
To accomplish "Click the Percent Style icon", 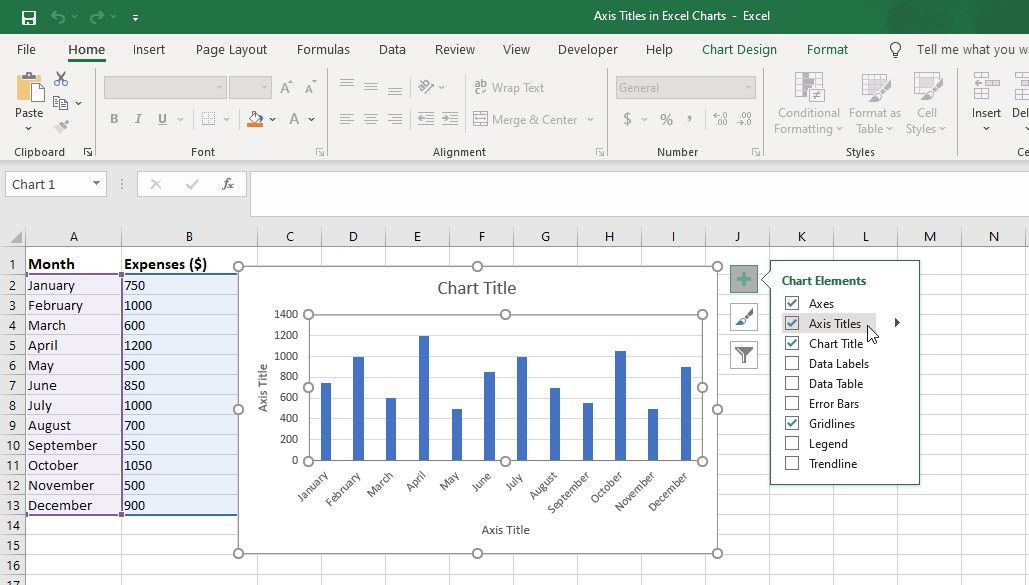I will coord(665,119).
